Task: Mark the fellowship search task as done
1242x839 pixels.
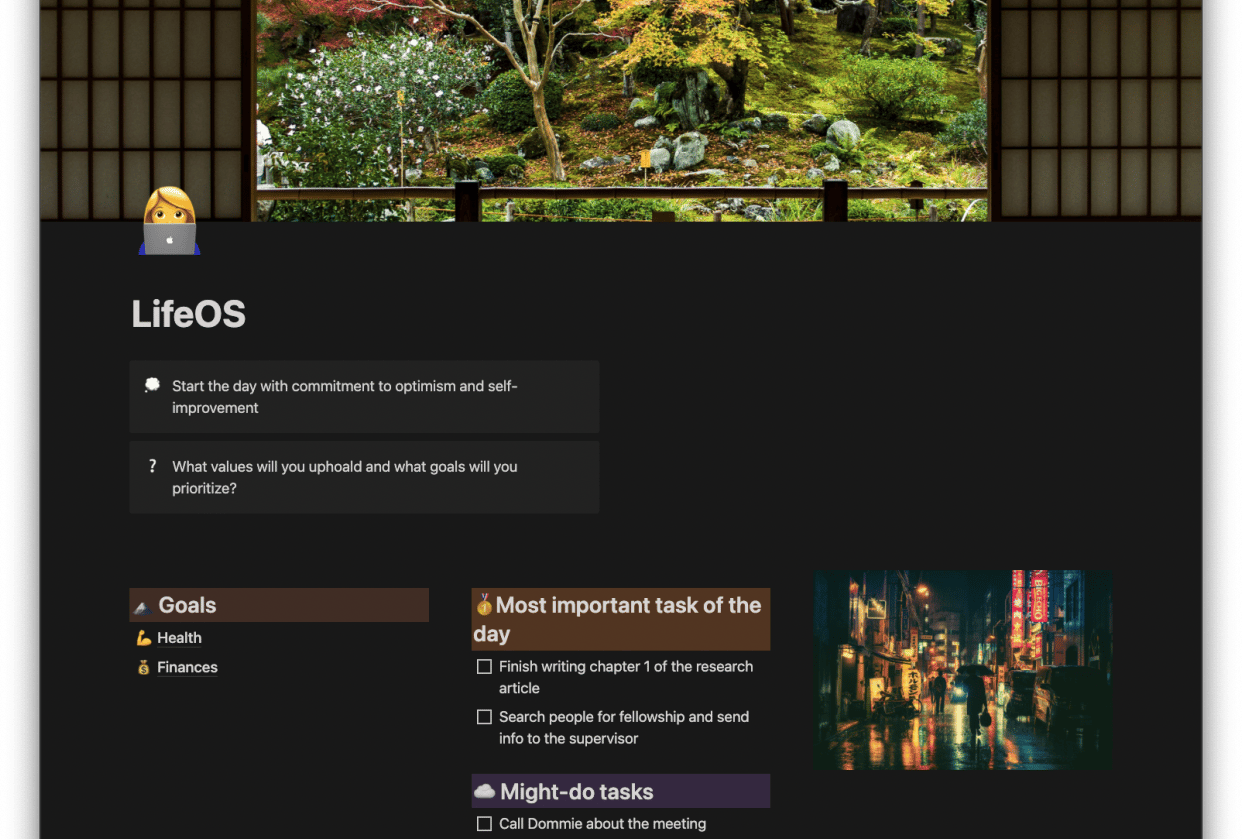Action: (484, 717)
